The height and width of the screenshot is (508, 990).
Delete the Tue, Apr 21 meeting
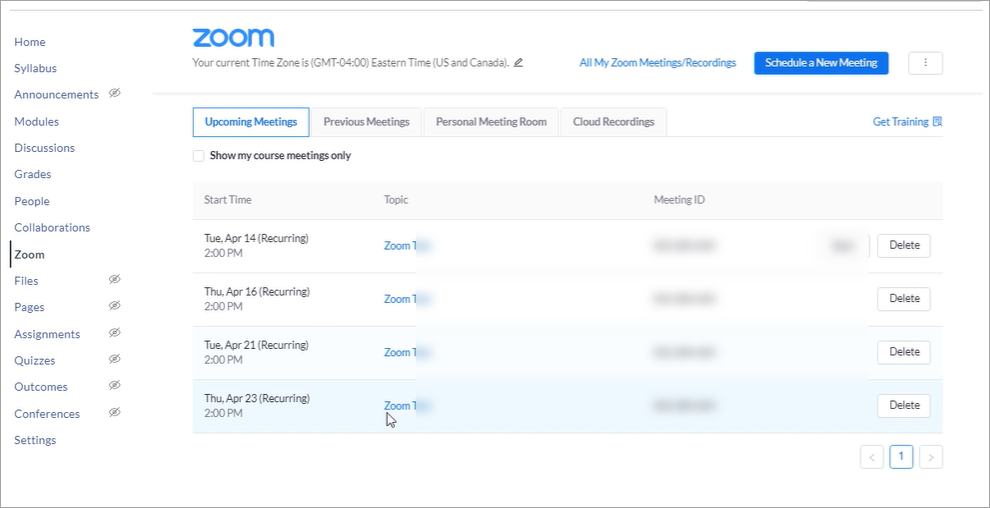tap(904, 352)
